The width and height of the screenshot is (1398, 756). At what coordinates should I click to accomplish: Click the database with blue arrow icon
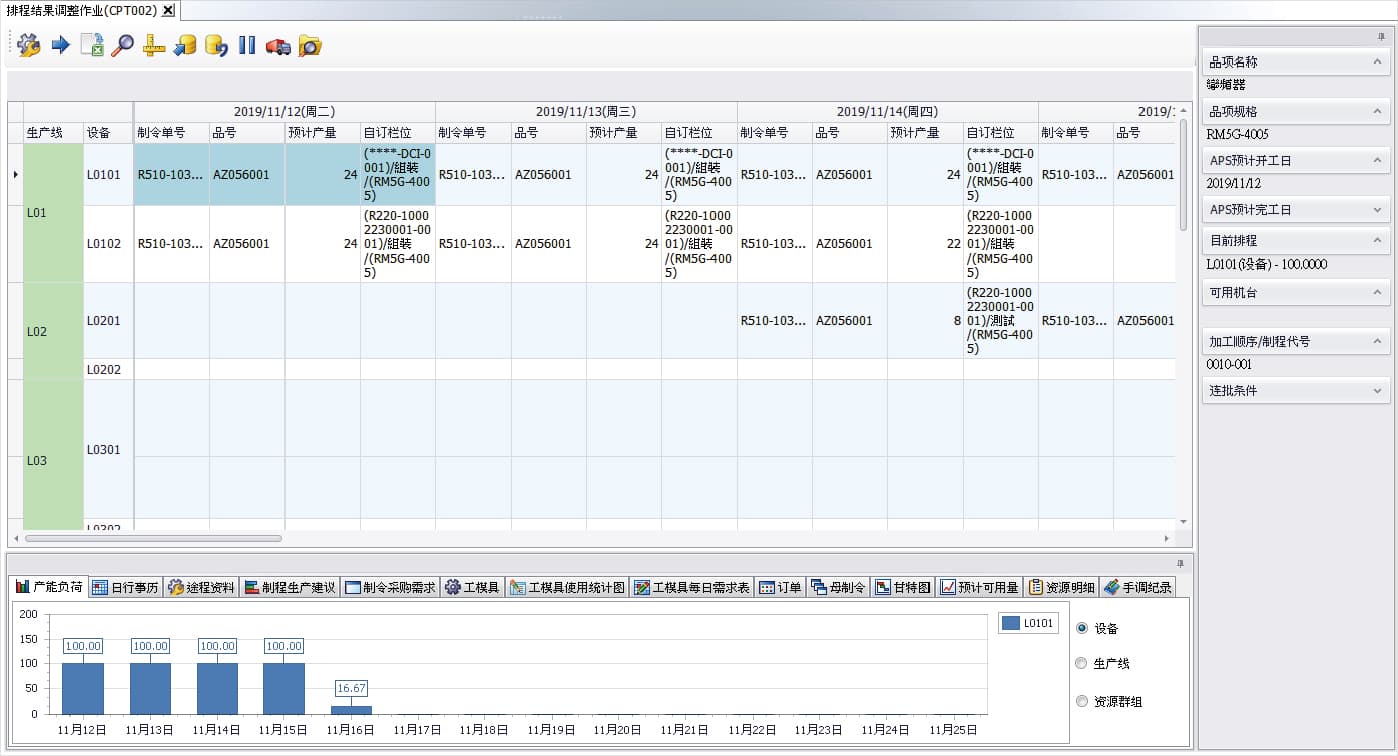pyautogui.click(x=185, y=45)
